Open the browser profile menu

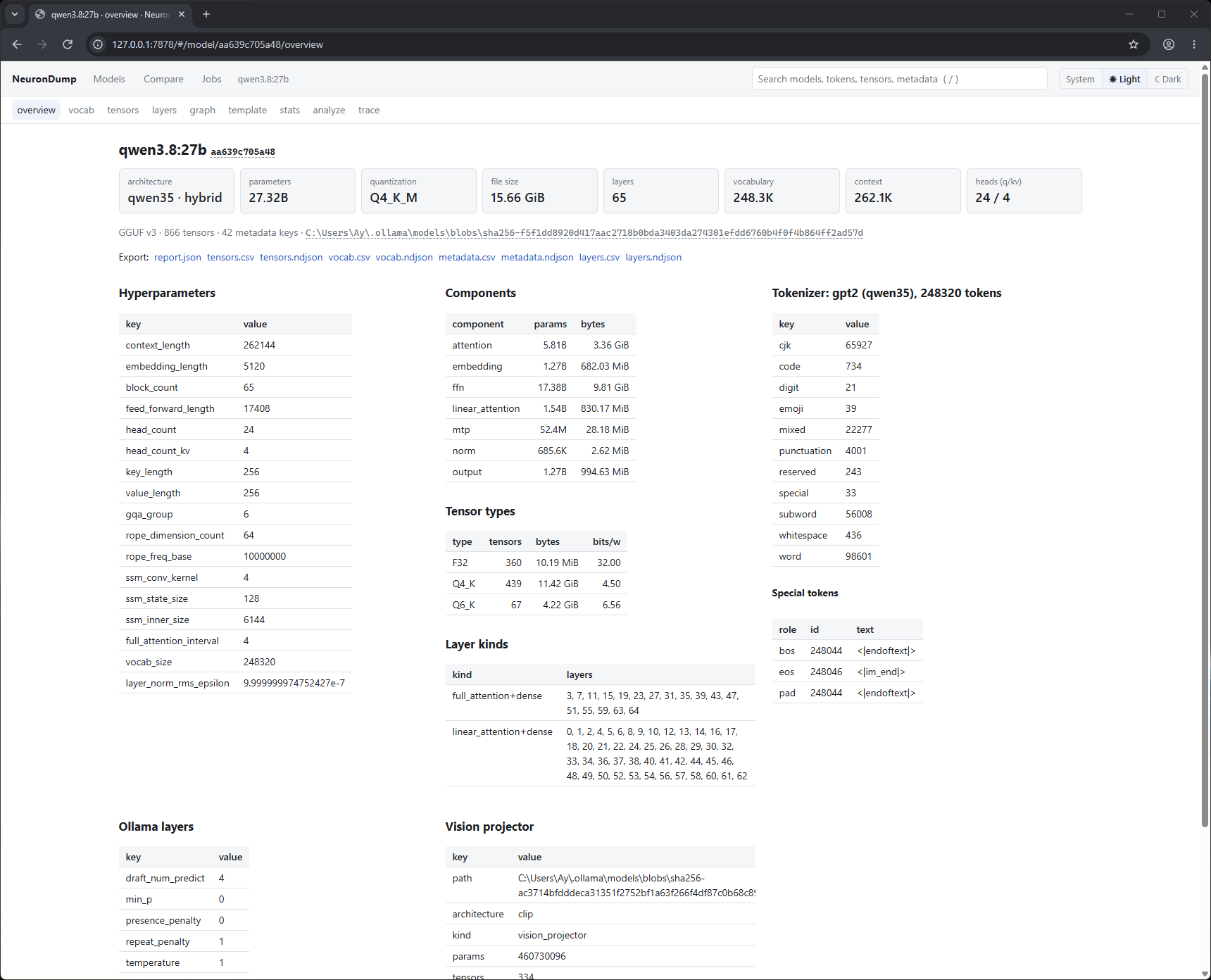coord(1169,44)
